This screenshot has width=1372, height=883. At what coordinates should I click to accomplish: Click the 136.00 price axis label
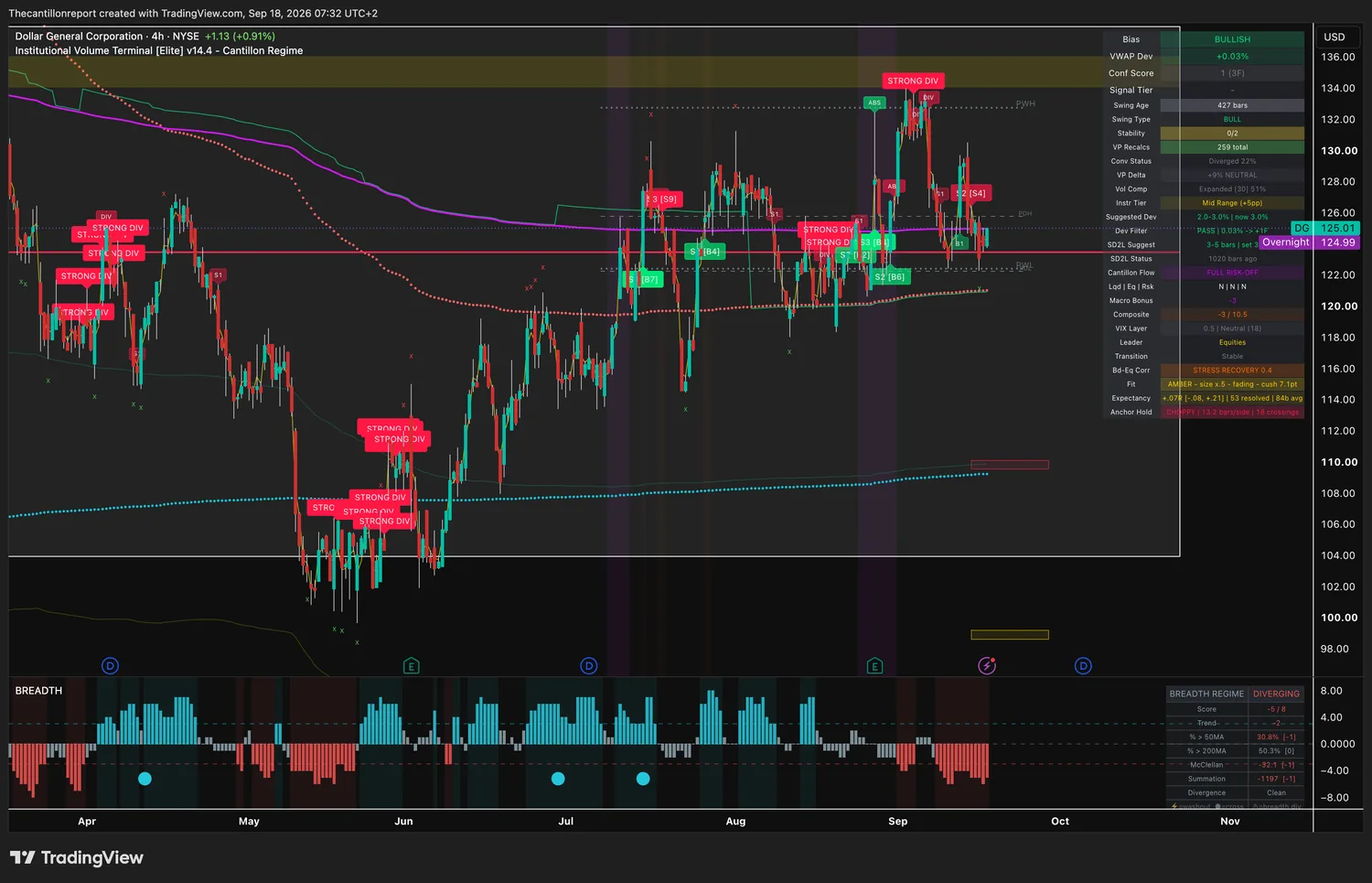click(x=1338, y=57)
